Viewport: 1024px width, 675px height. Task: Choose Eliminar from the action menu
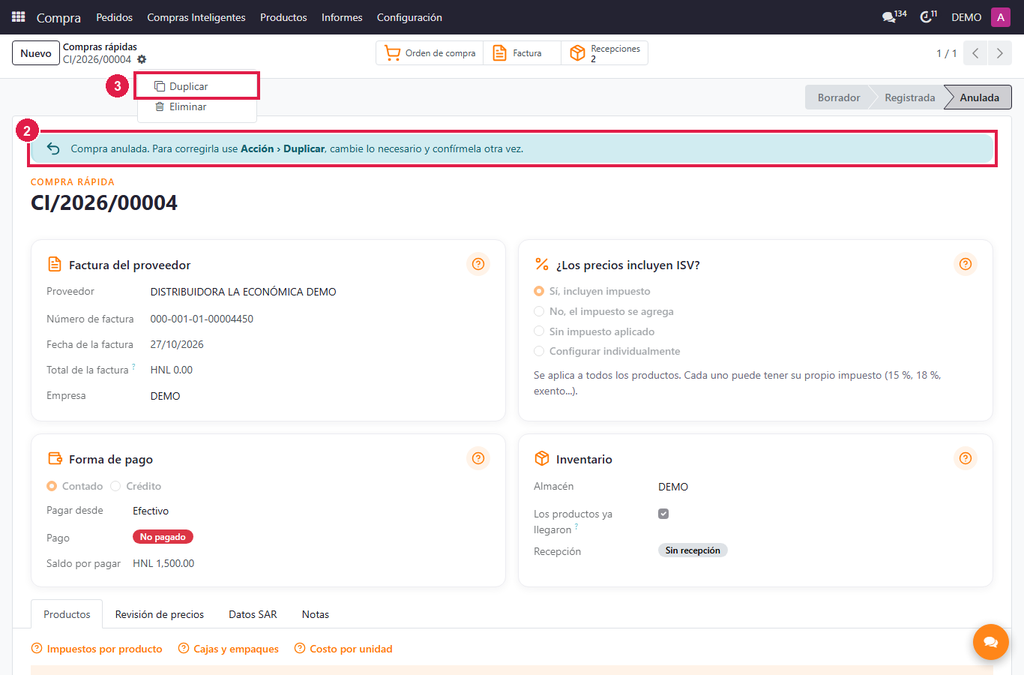pyautogui.click(x=197, y=106)
